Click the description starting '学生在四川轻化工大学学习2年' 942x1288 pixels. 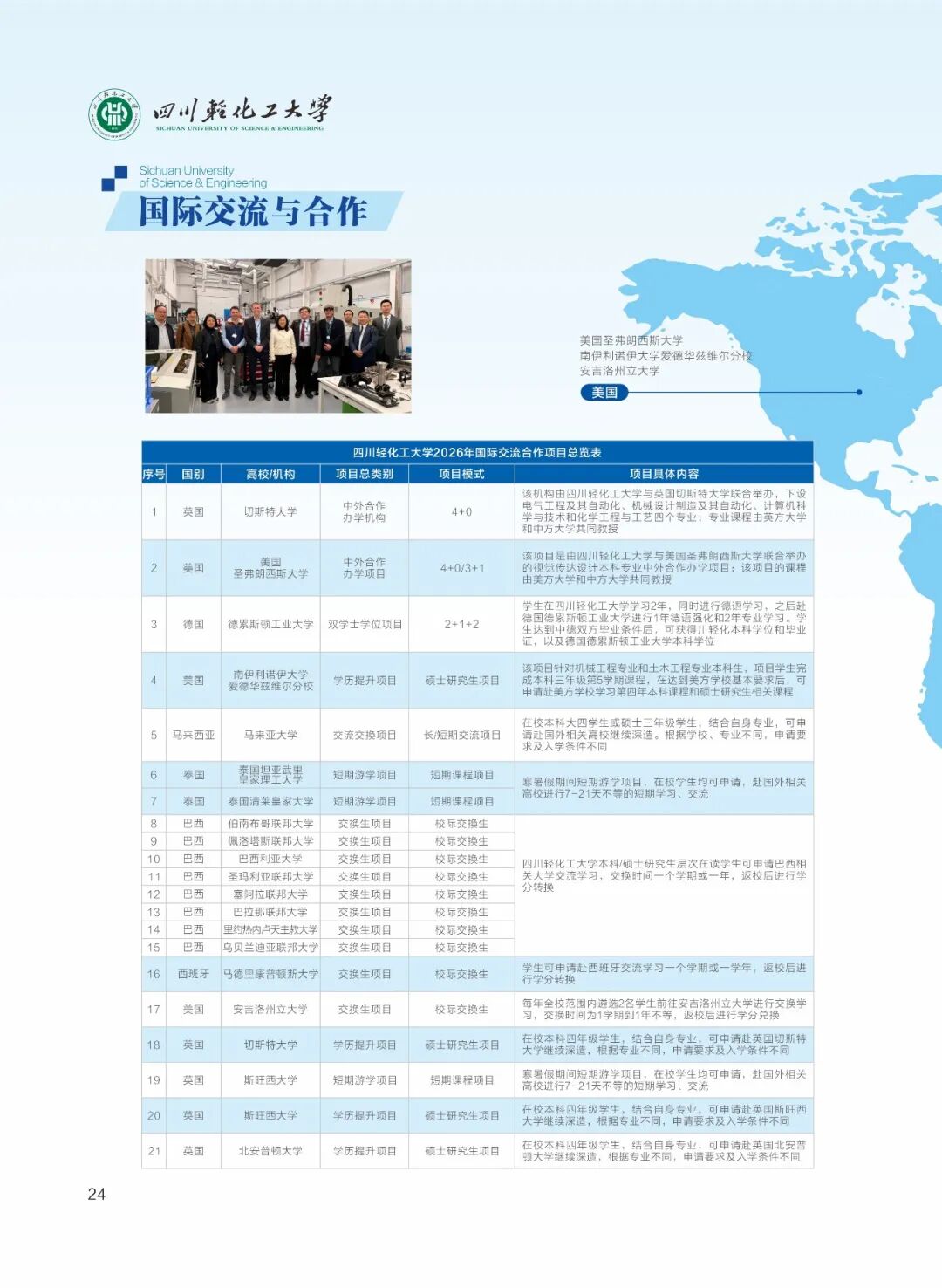click(x=664, y=624)
